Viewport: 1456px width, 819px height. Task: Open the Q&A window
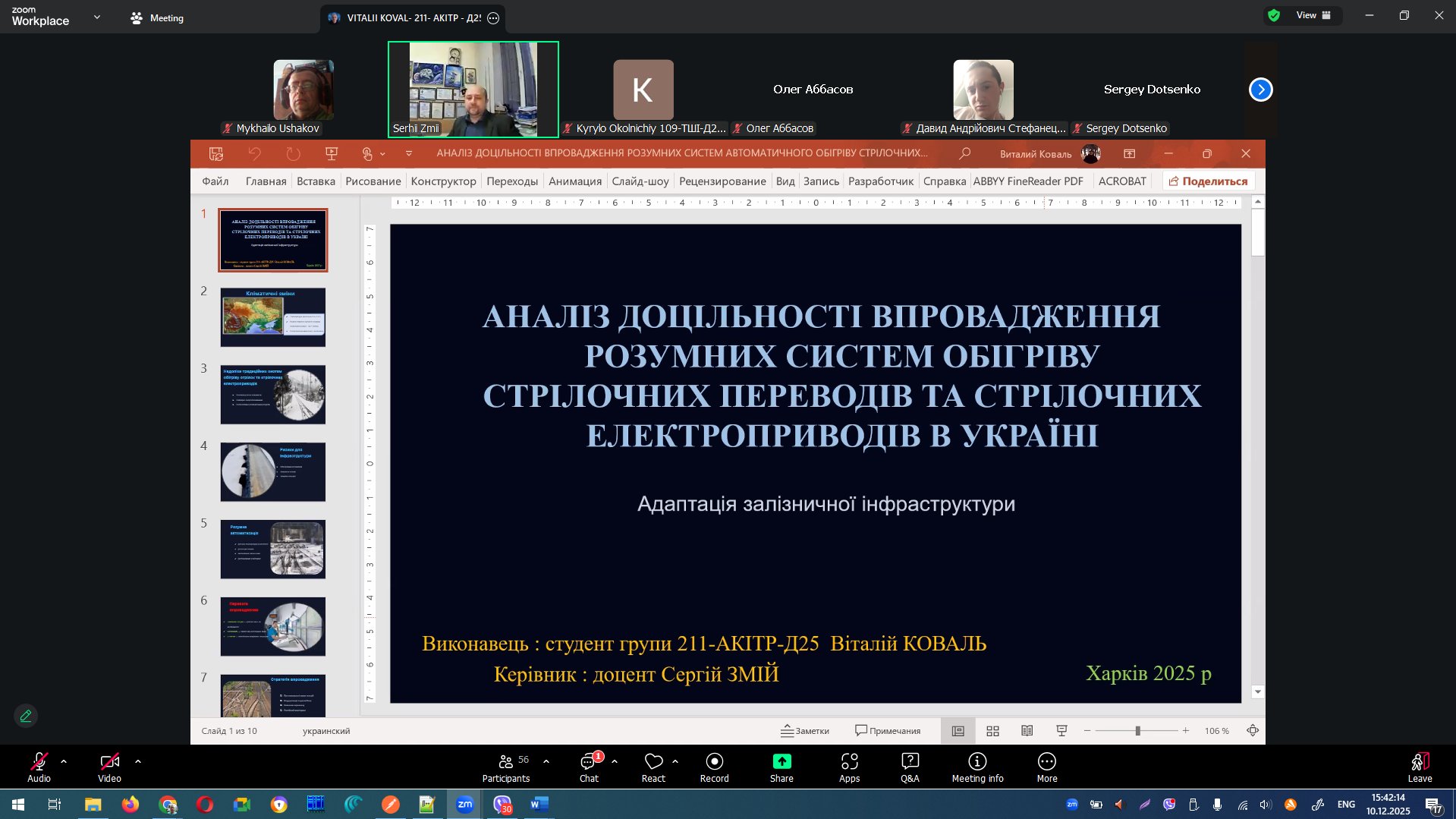pyautogui.click(x=909, y=767)
